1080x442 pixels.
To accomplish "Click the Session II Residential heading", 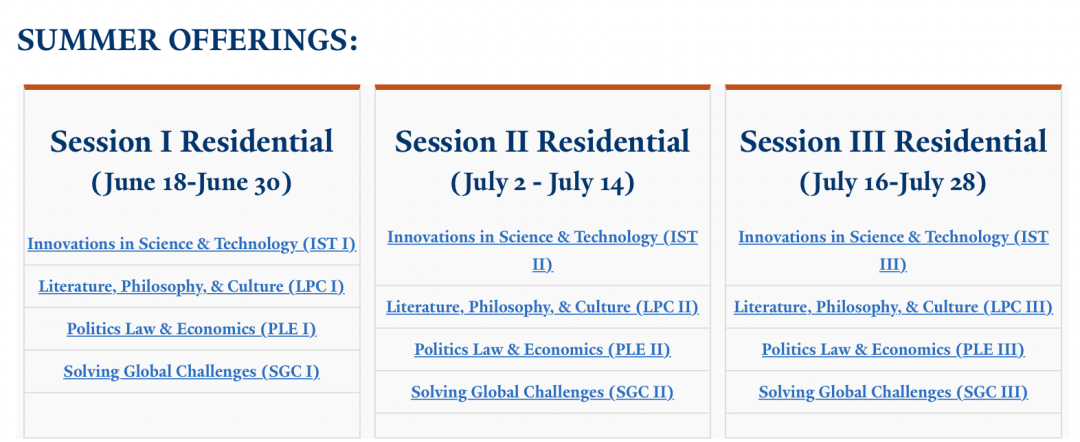I will tap(542, 142).
